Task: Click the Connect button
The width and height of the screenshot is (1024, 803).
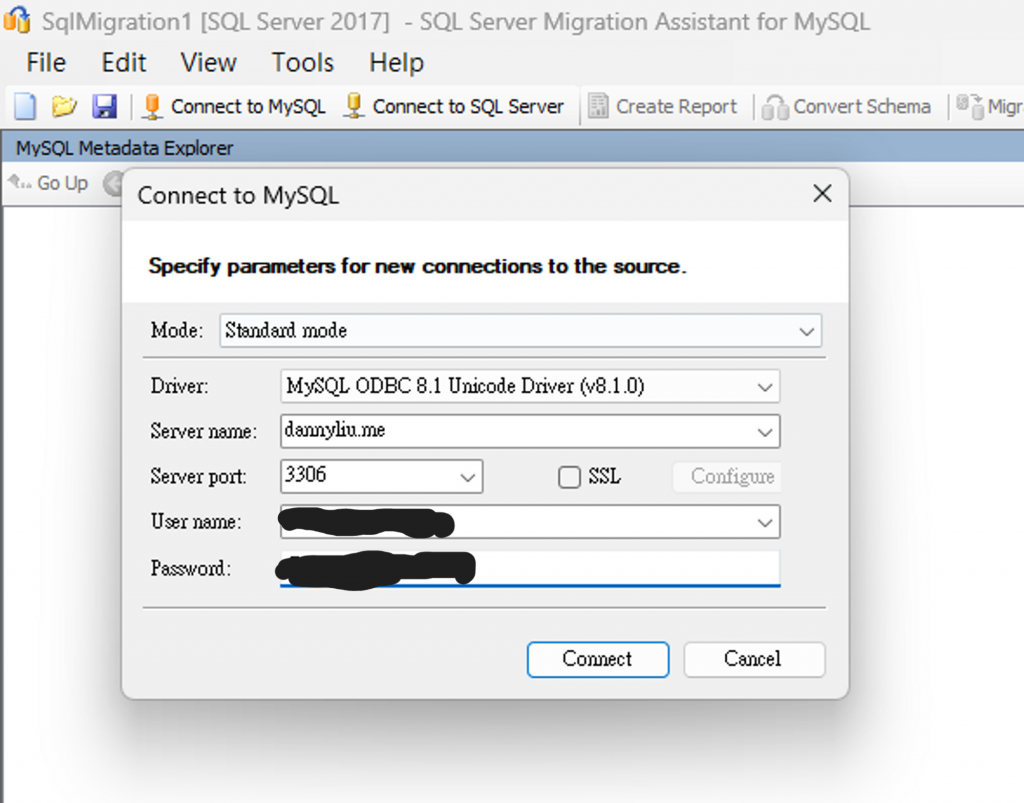Action: click(x=598, y=659)
